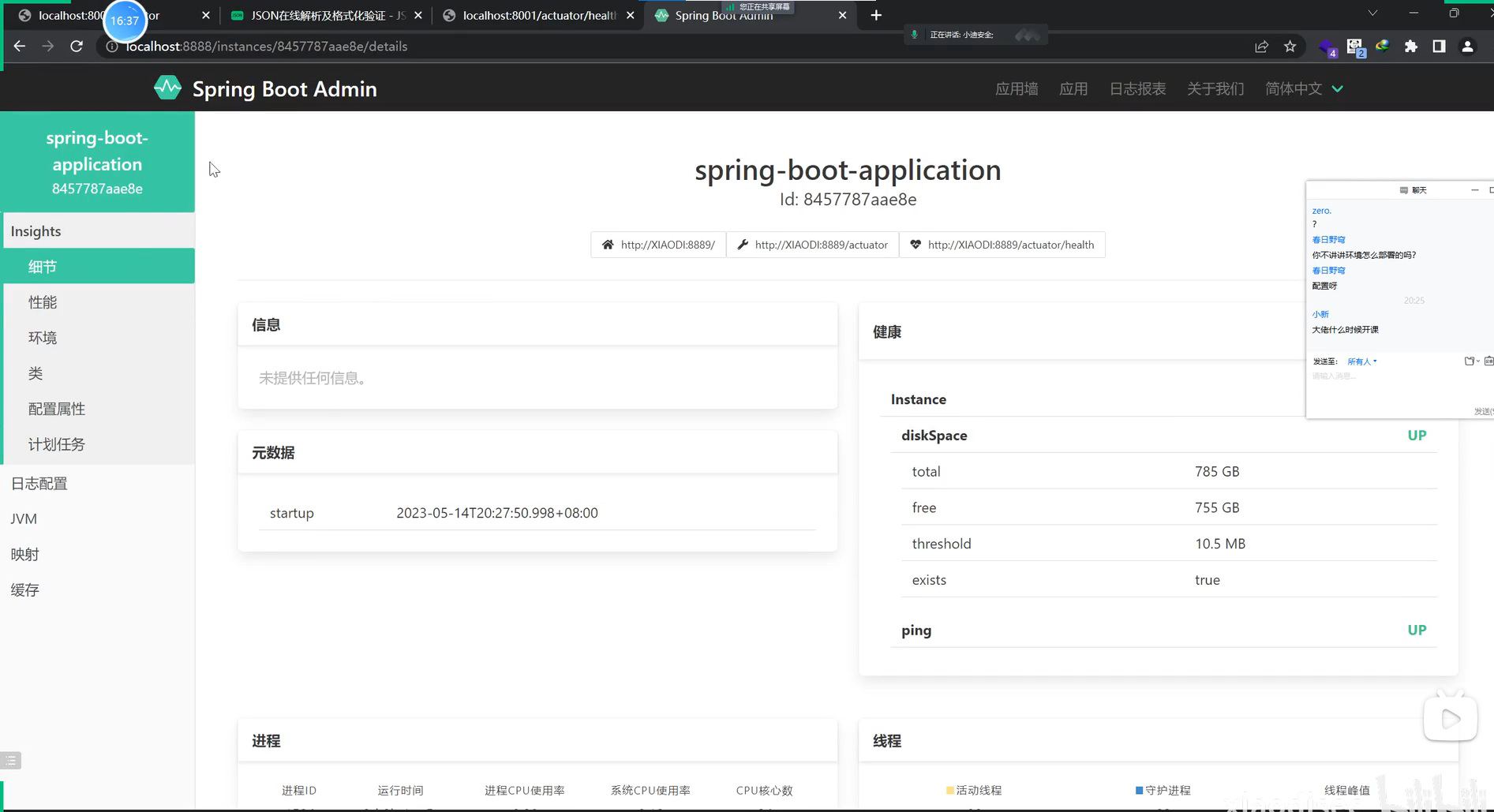Open 缓存 in the sidebar
1494x812 pixels.
99,589
